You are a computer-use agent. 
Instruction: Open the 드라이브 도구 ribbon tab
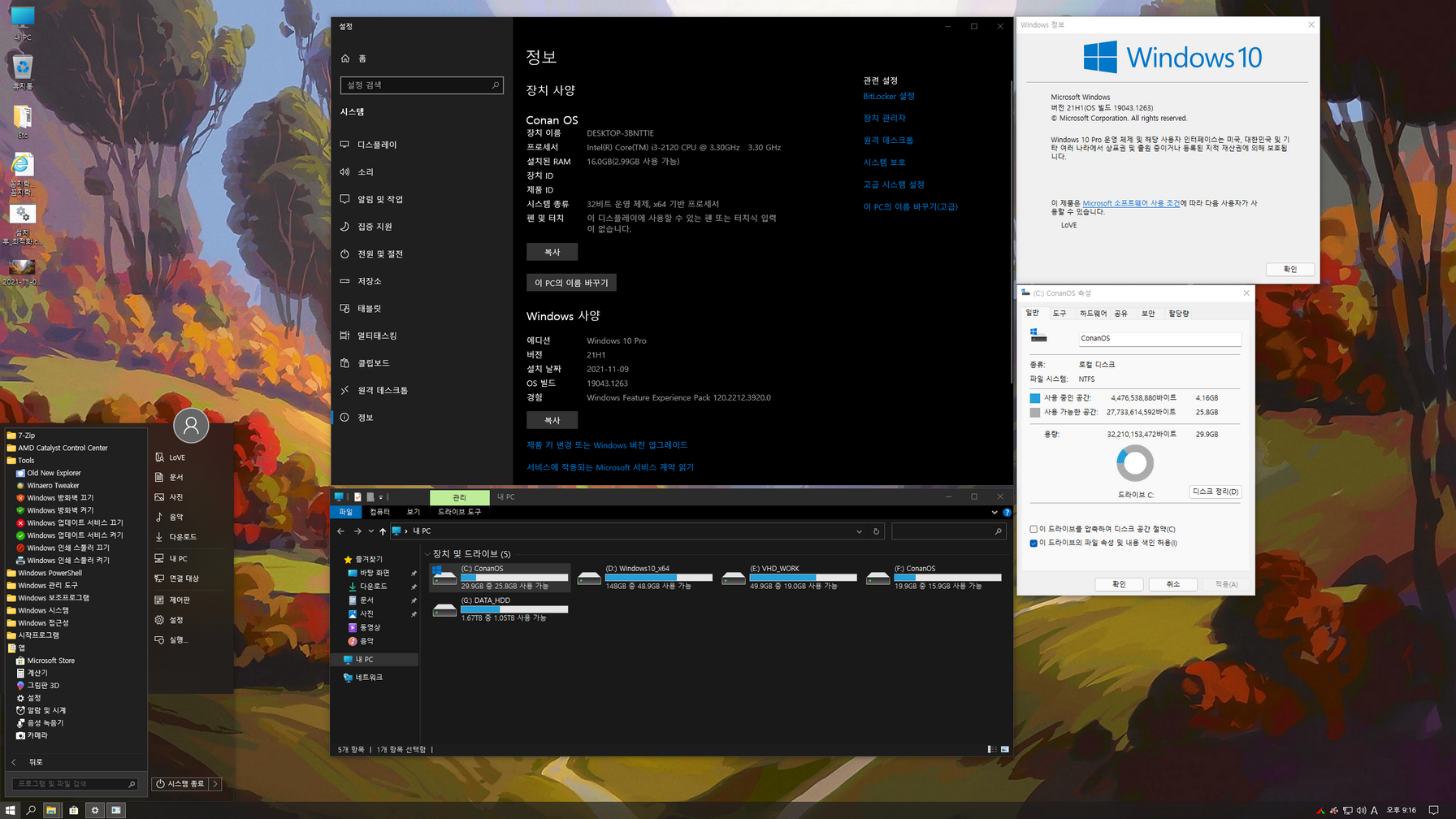click(x=459, y=512)
